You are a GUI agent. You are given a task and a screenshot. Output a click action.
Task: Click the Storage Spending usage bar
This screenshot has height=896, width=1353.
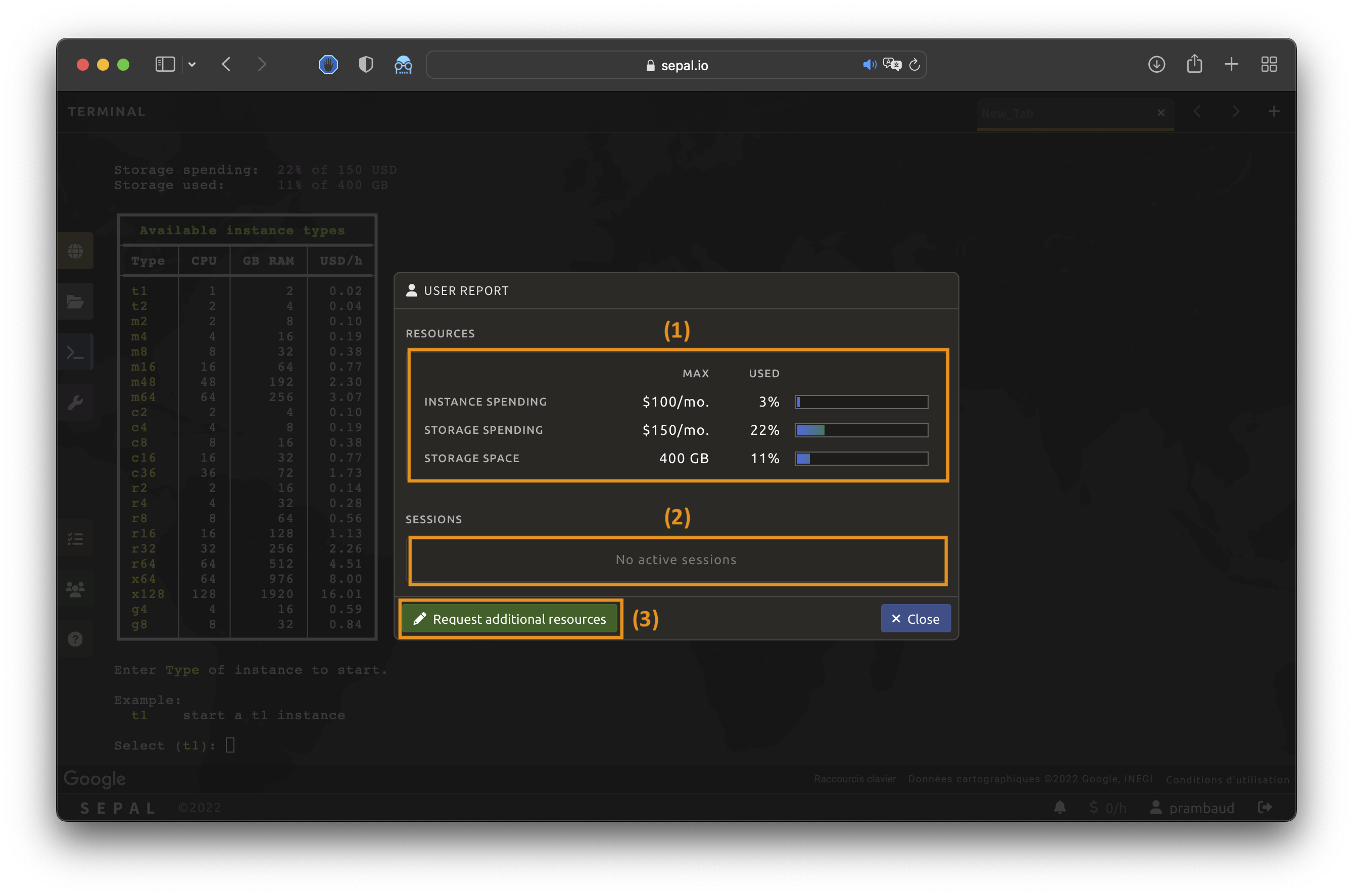click(861, 430)
